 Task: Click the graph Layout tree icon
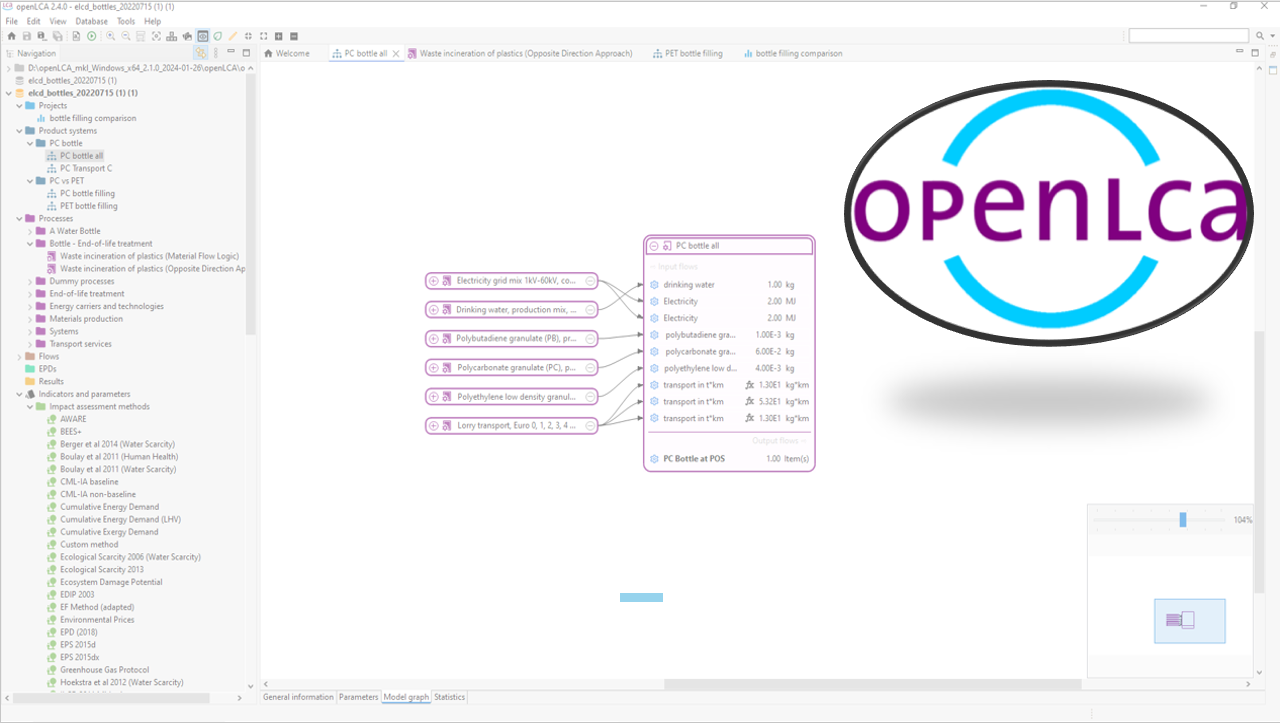171,36
